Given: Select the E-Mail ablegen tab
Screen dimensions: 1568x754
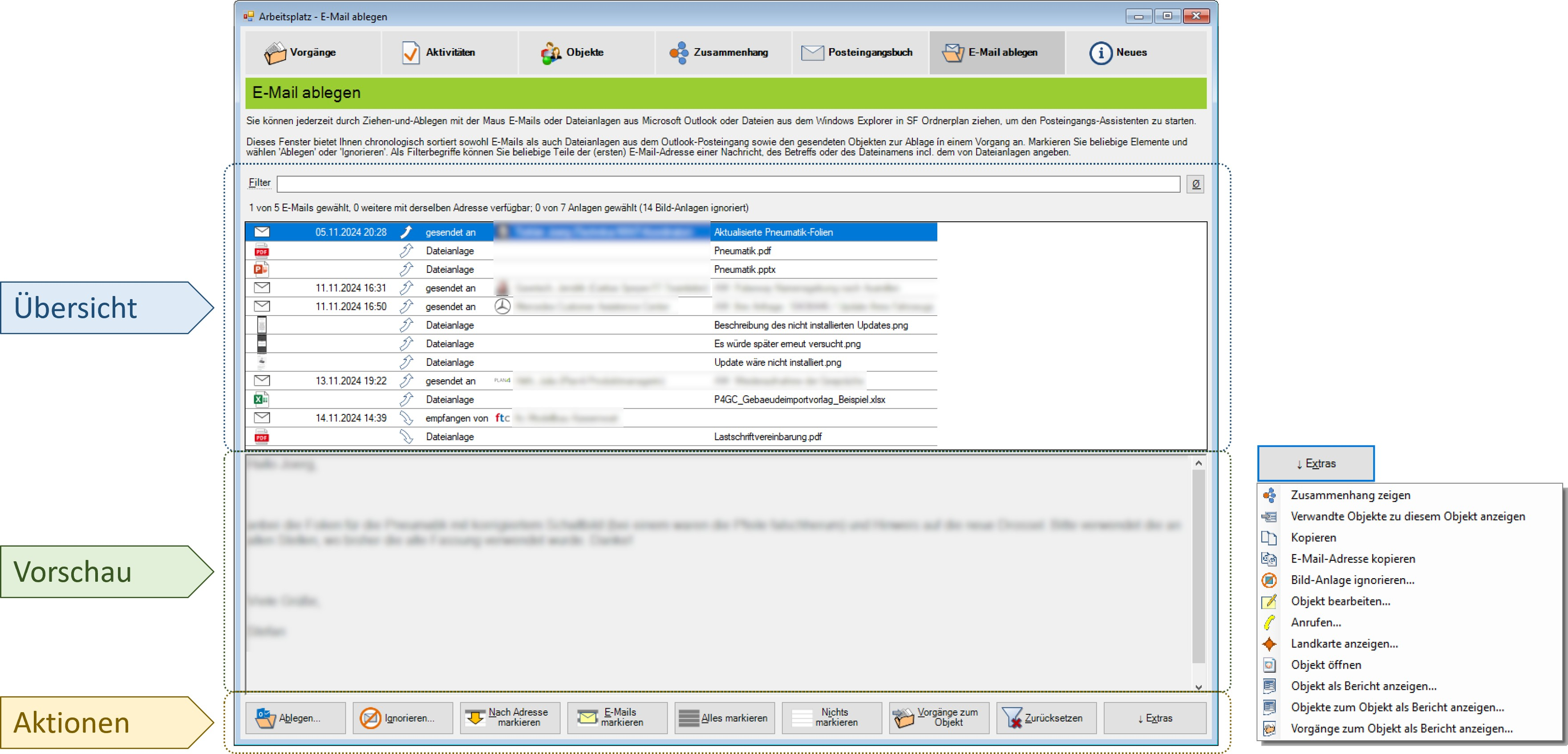Looking at the screenshot, I should 997,53.
